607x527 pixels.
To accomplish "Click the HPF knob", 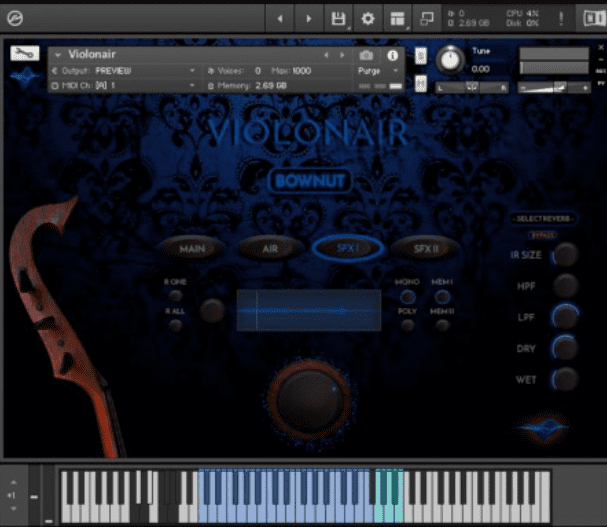I will (x=565, y=286).
